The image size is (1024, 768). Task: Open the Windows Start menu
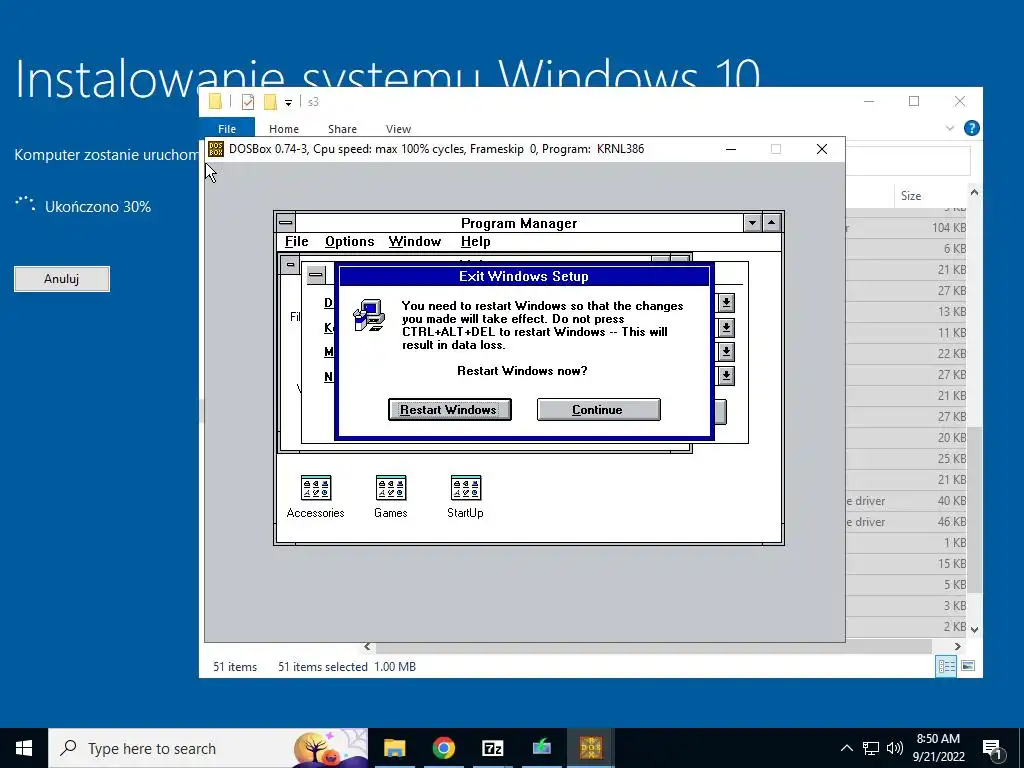(x=24, y=748)
